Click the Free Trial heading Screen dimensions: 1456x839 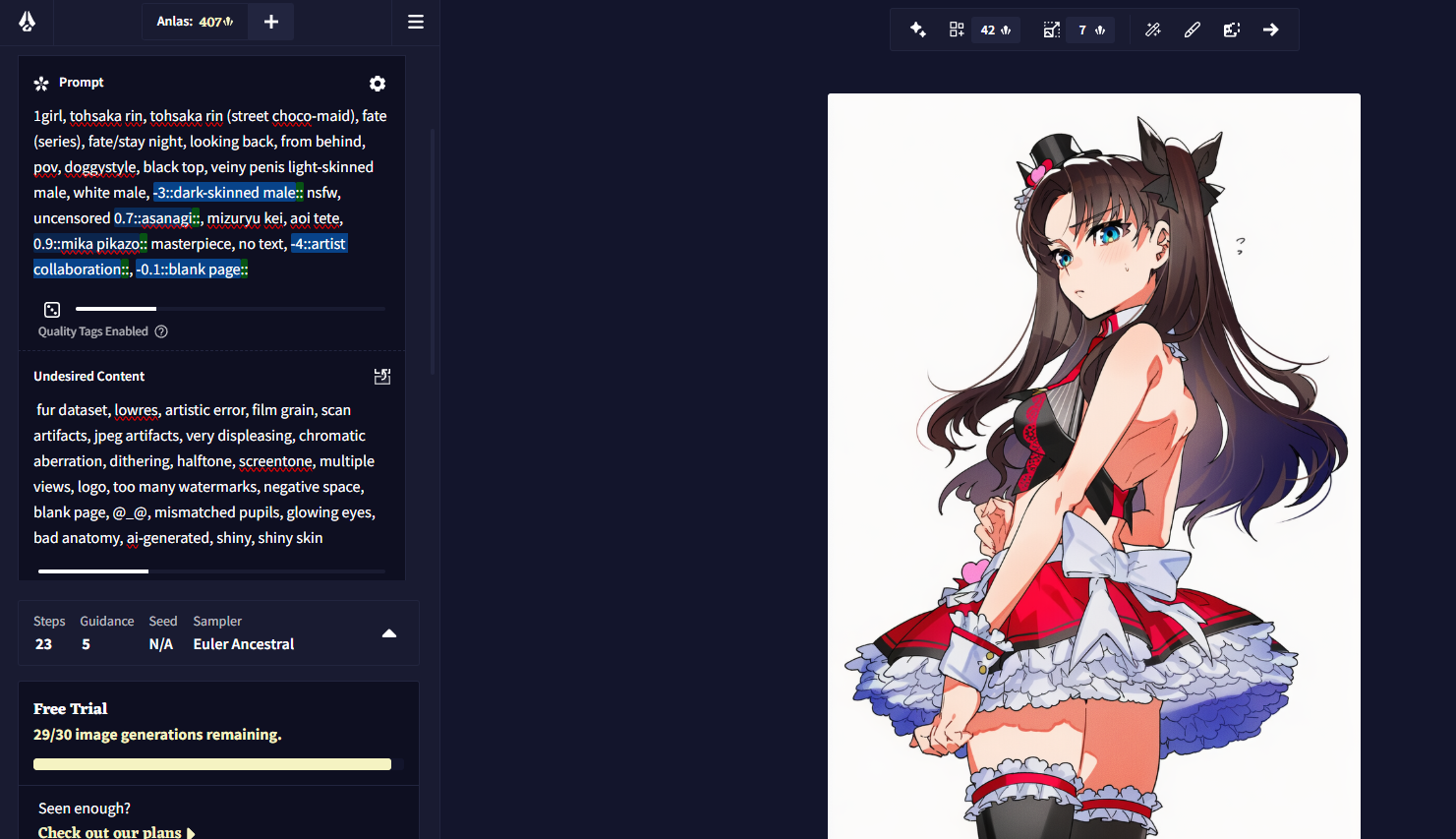[x=70, y=708]
